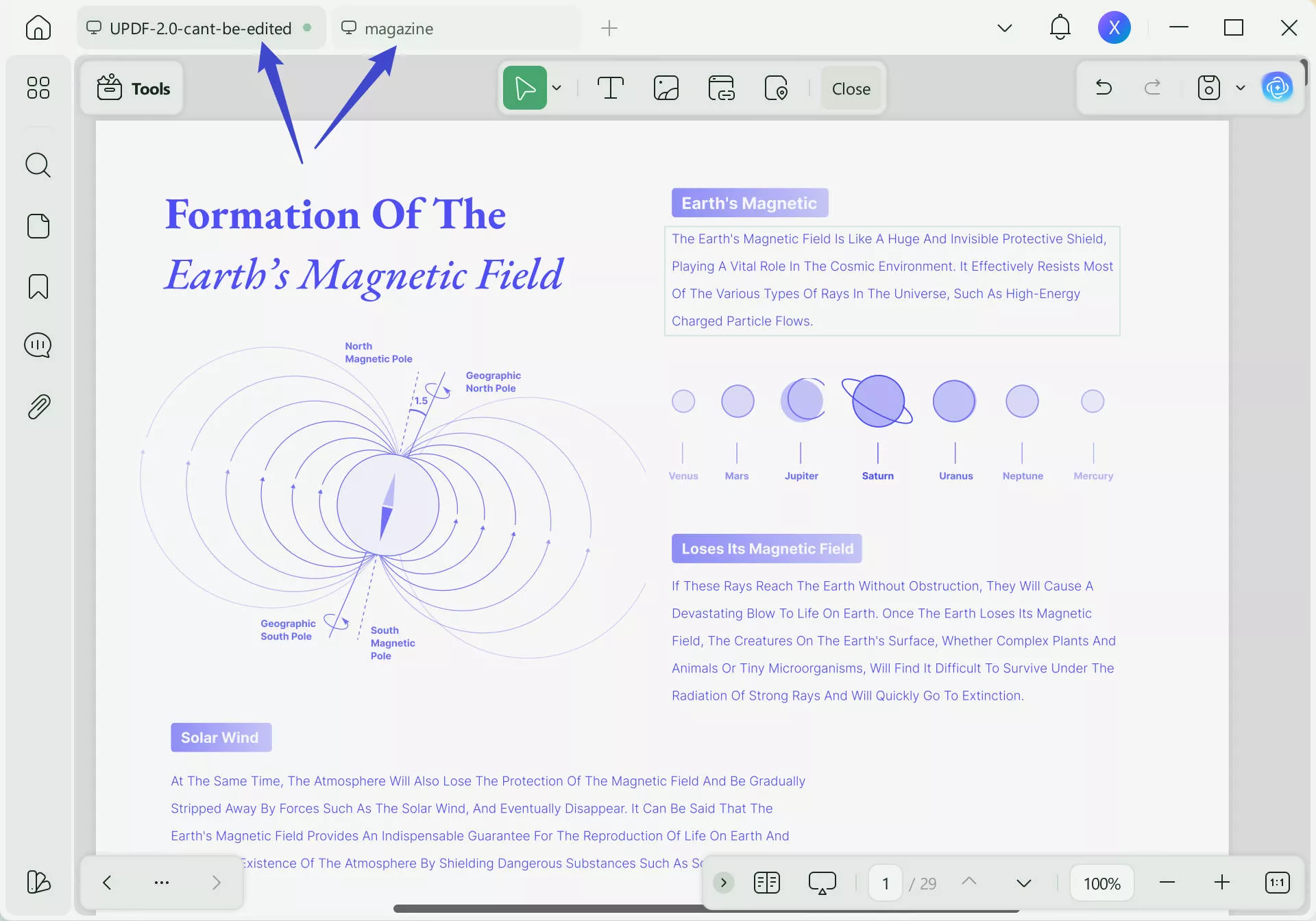Open the UPDF AI assistant icon
This screenshot has width=1316, height=921.
pos(1277,88)
